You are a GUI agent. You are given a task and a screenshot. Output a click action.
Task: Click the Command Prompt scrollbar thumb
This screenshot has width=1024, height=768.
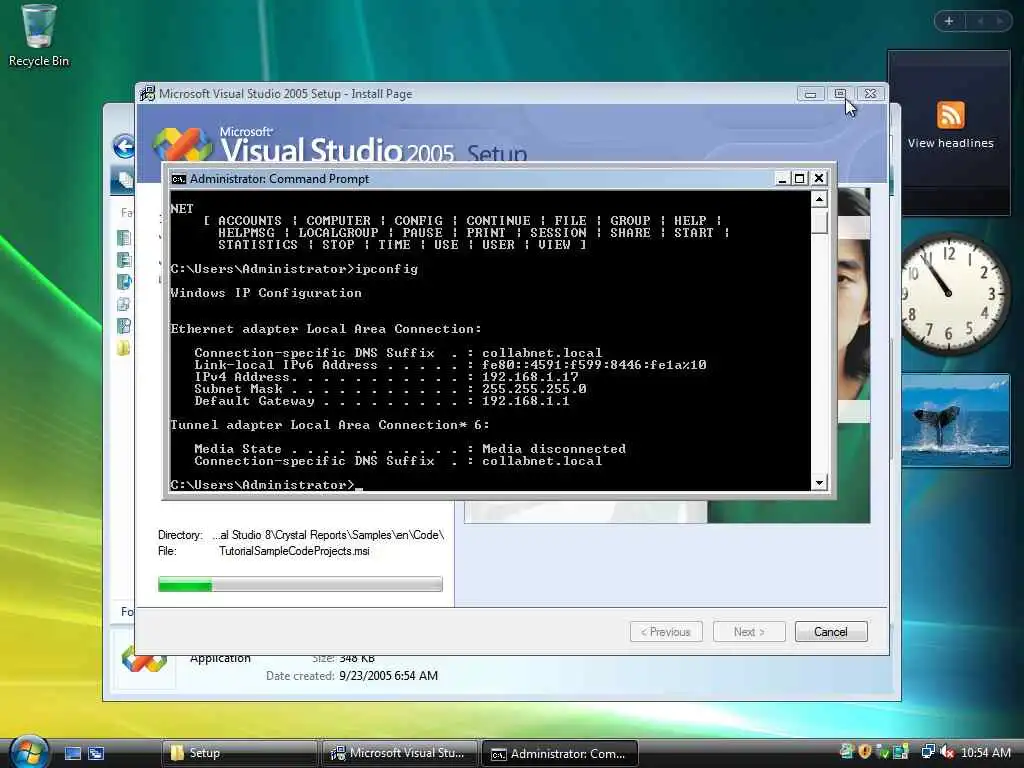[x=819, y=221]
